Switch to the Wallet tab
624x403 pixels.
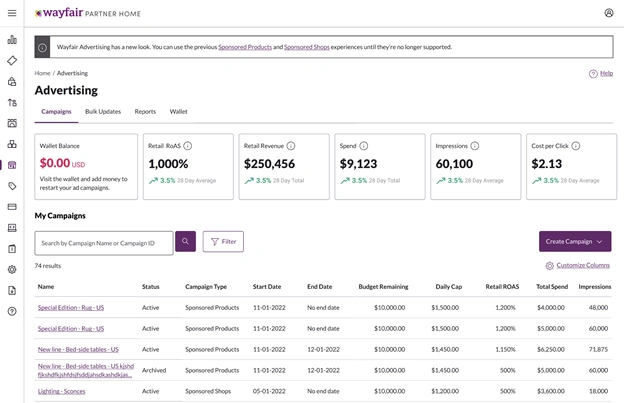(x=178, y=112)
